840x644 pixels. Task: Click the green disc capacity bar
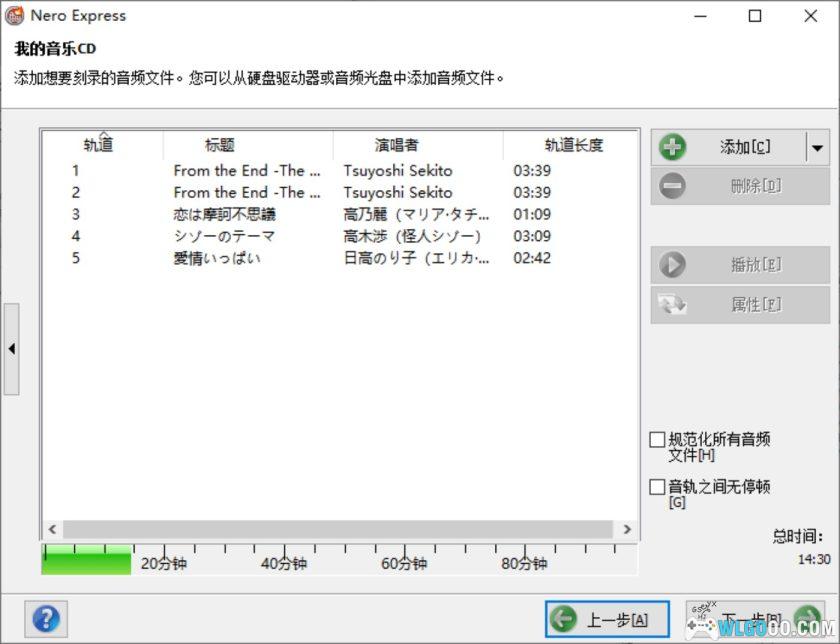click(x=85, y=561)
